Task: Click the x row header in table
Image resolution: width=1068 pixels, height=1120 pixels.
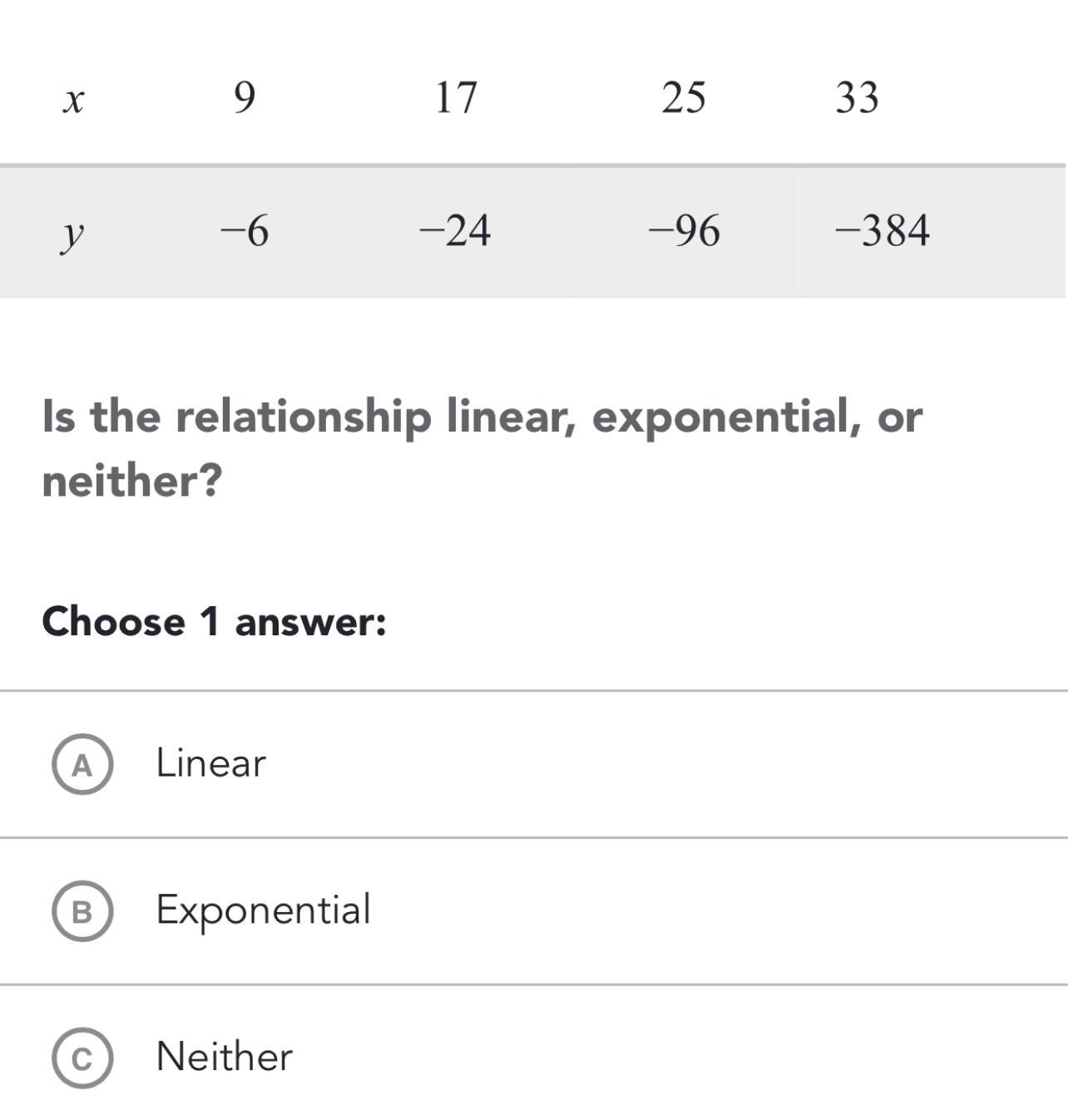Action: (x=74, y=100)
